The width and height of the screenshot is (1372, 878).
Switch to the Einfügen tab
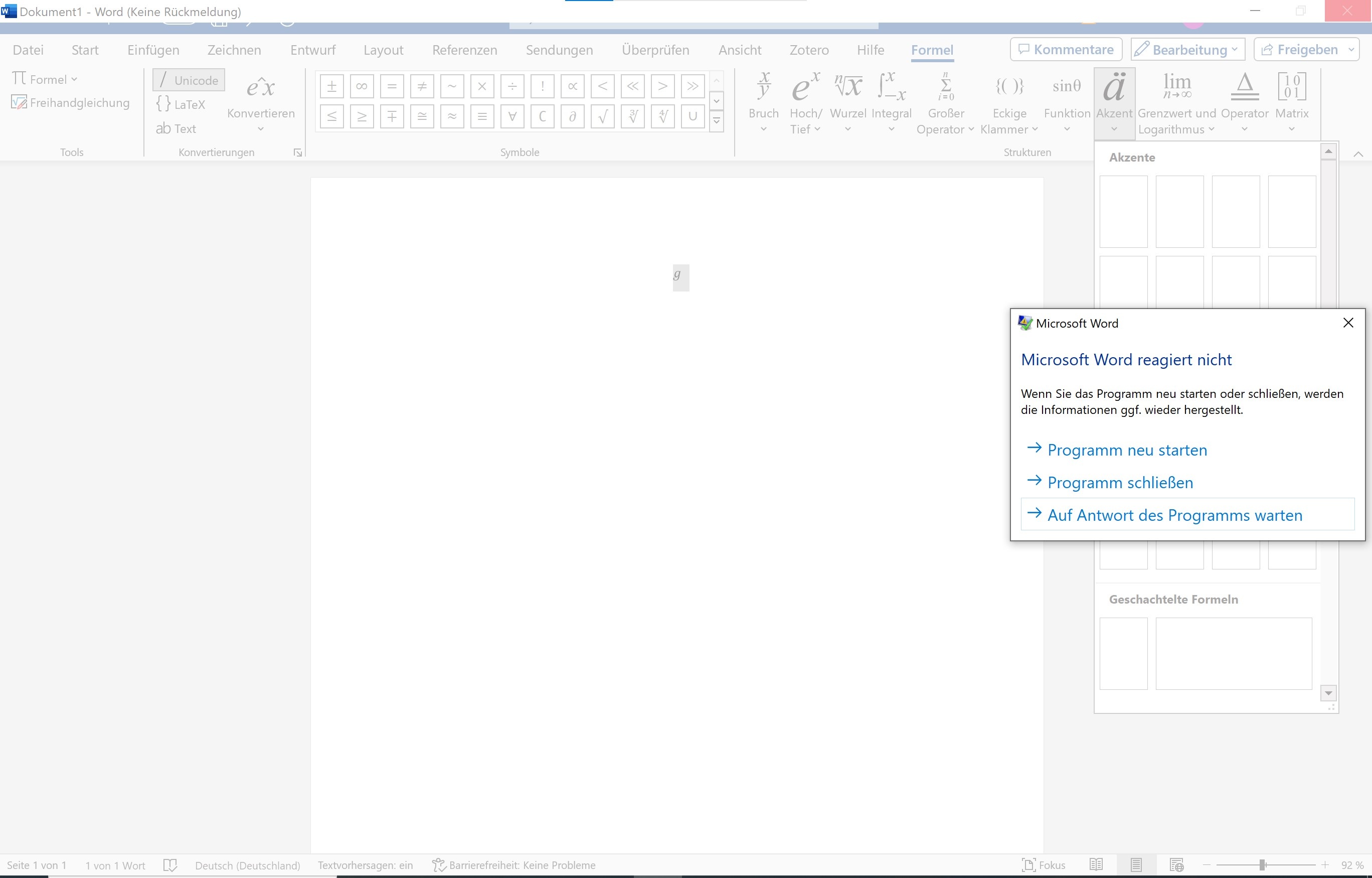pos(153,50)
